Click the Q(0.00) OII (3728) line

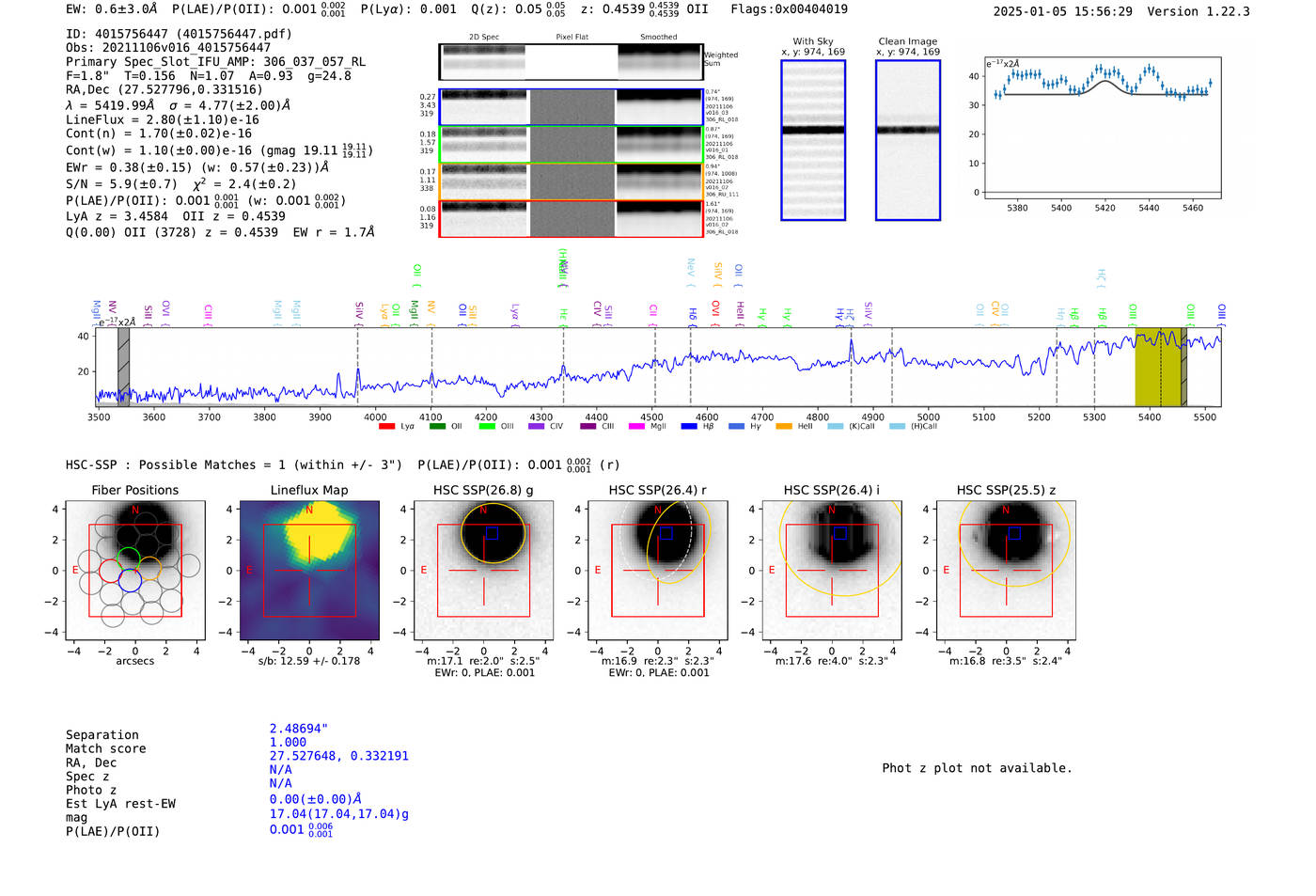pyautogui.click(x=220, y=232)
